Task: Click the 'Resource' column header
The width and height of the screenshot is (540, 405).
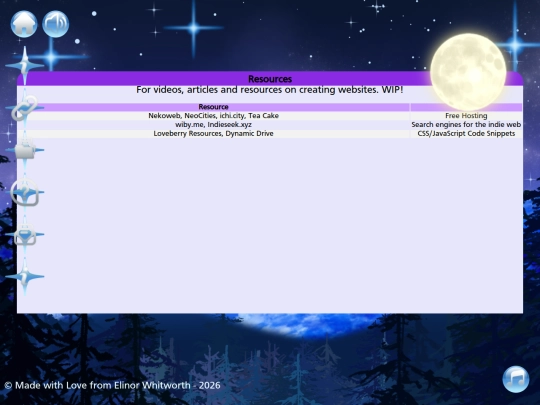Action: click(213, 107)
